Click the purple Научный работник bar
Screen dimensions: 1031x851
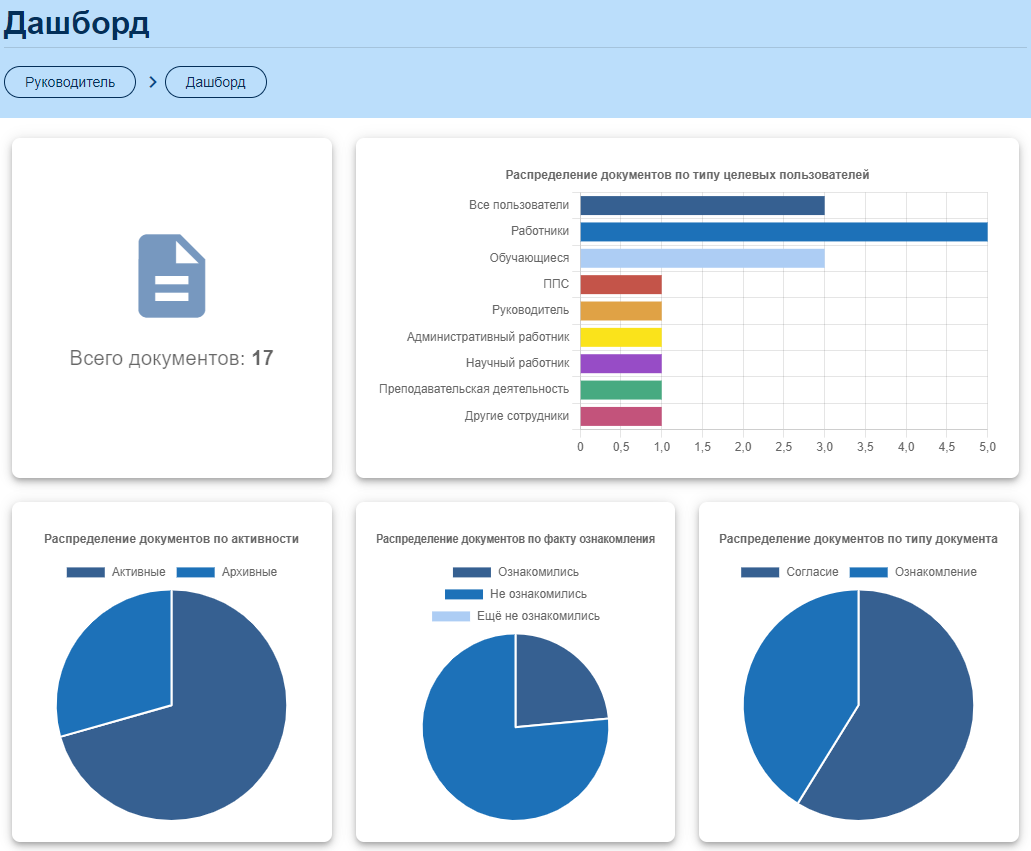click(x=621, y=363)
